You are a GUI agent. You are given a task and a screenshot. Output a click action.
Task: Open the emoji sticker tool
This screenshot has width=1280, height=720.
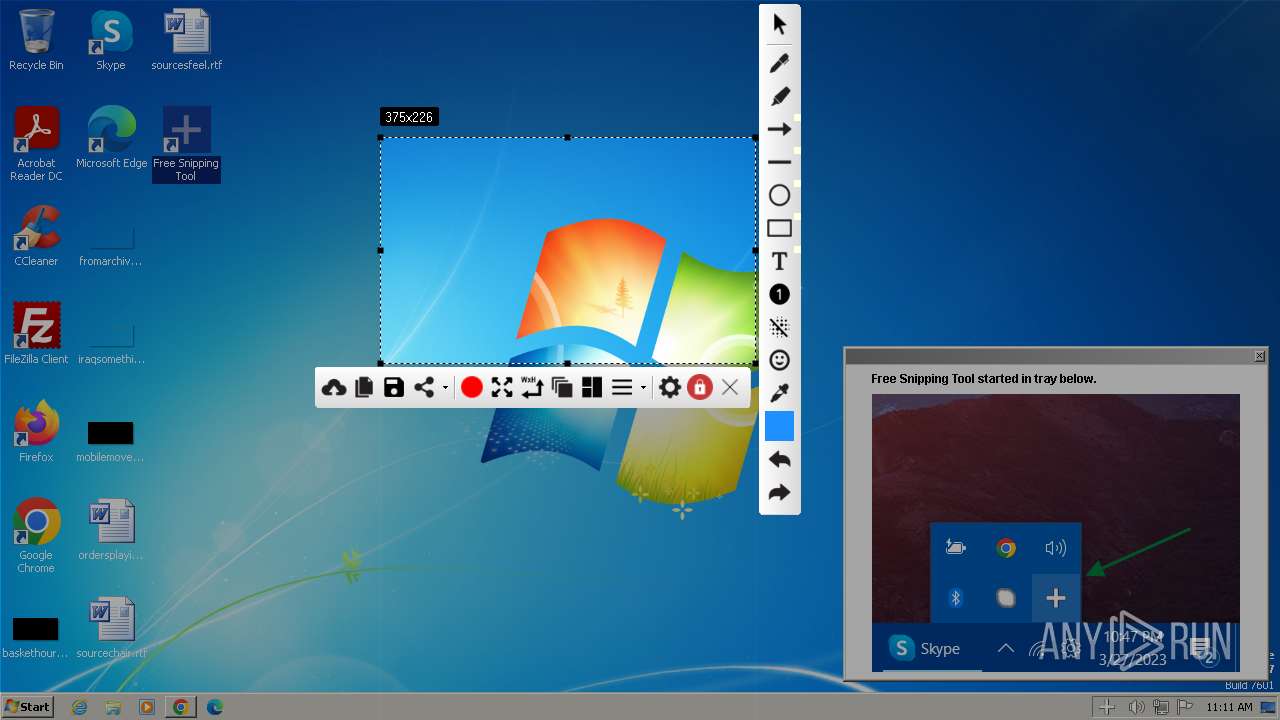[x=779, y=360]
